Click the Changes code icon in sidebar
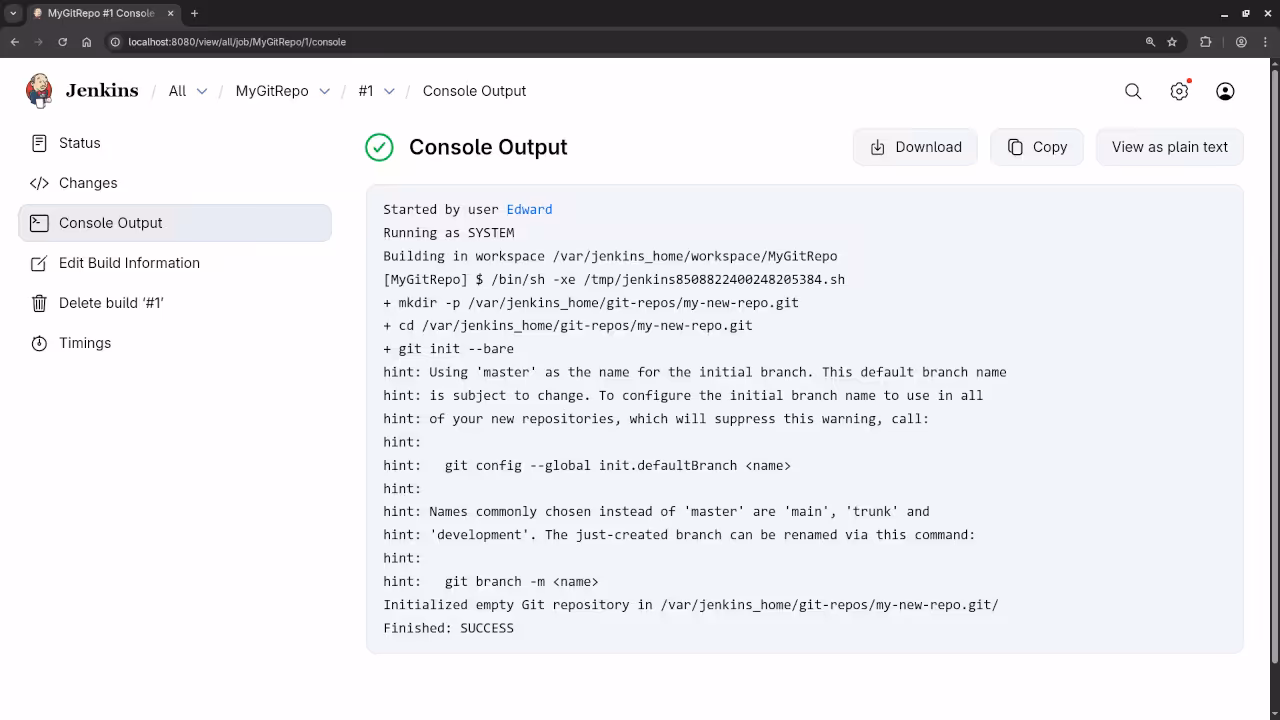Viewport: 1280px width, 720px height. click(x=39, y=183)
